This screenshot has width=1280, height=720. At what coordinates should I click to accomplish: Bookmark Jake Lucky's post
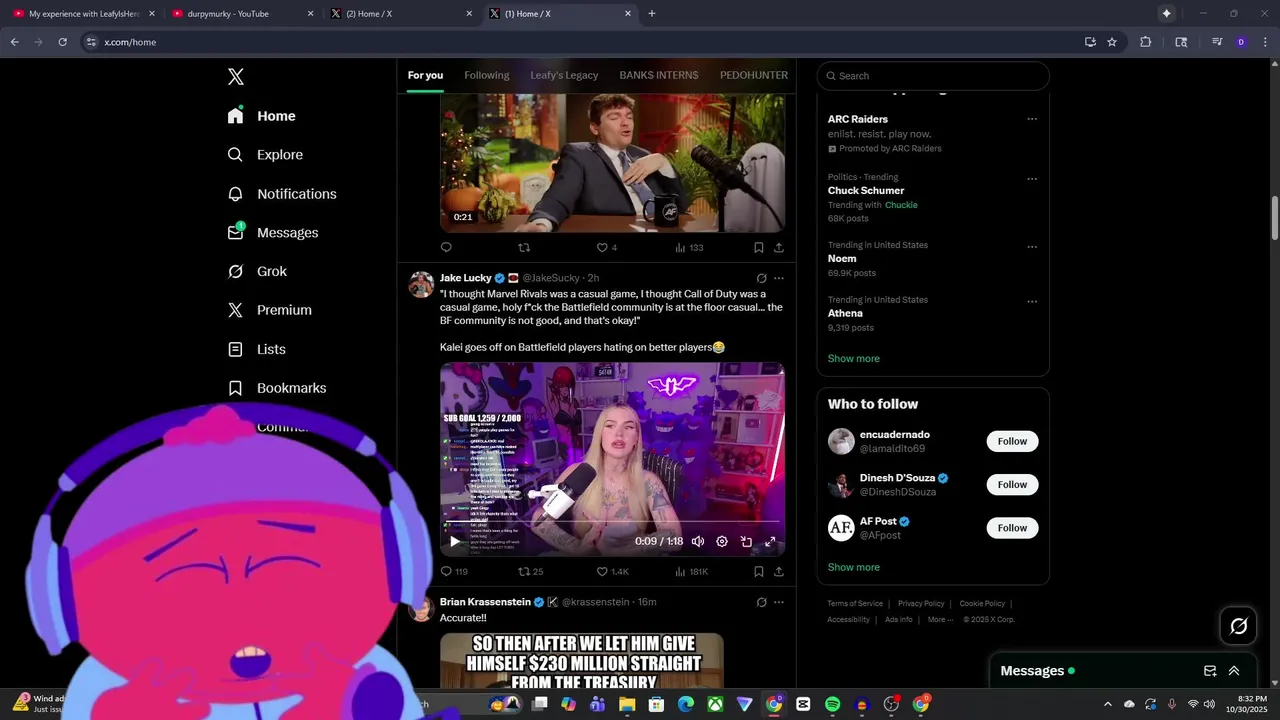[758, 572]
